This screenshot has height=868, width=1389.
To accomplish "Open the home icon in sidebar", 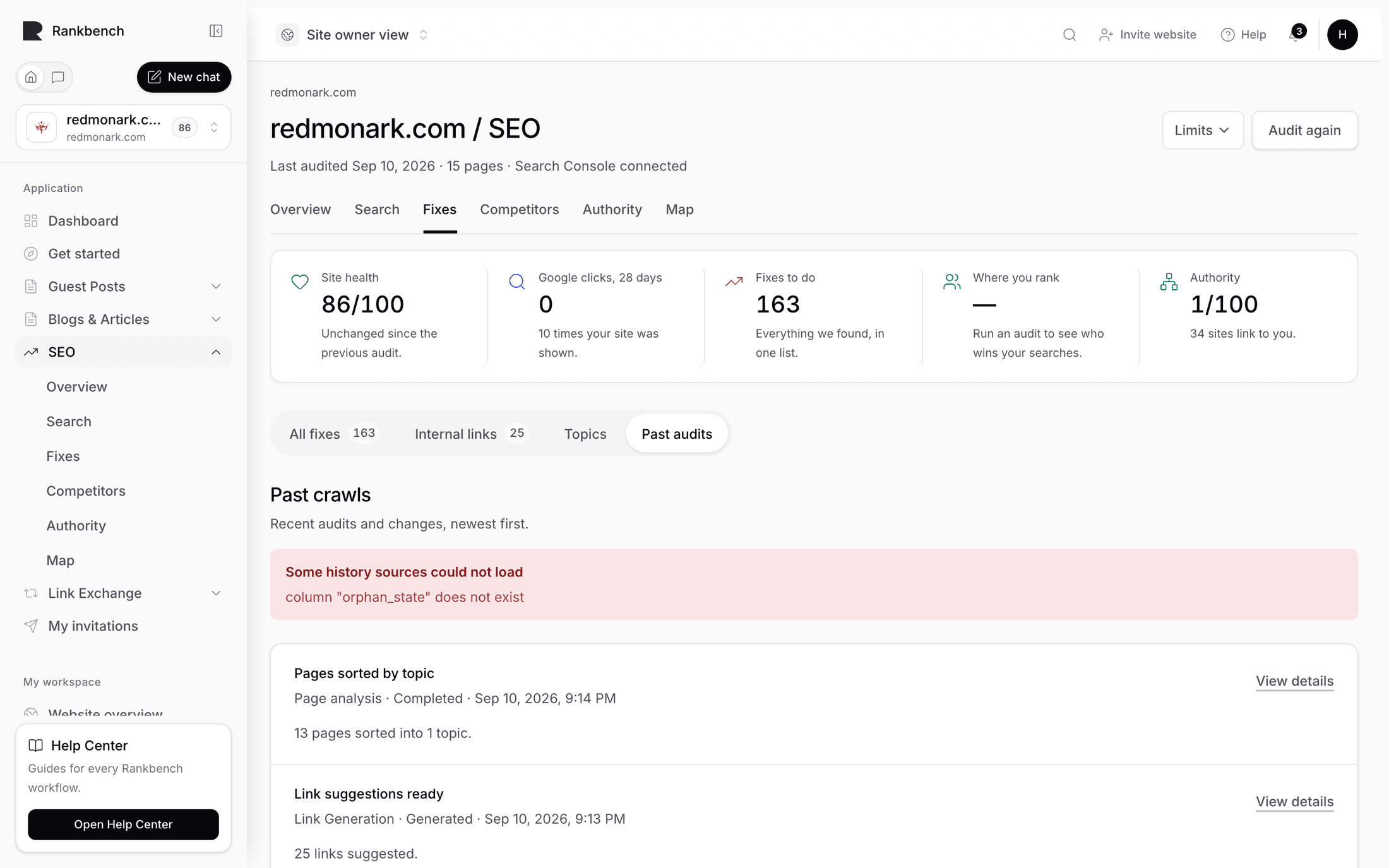I will tap(31, 77).
